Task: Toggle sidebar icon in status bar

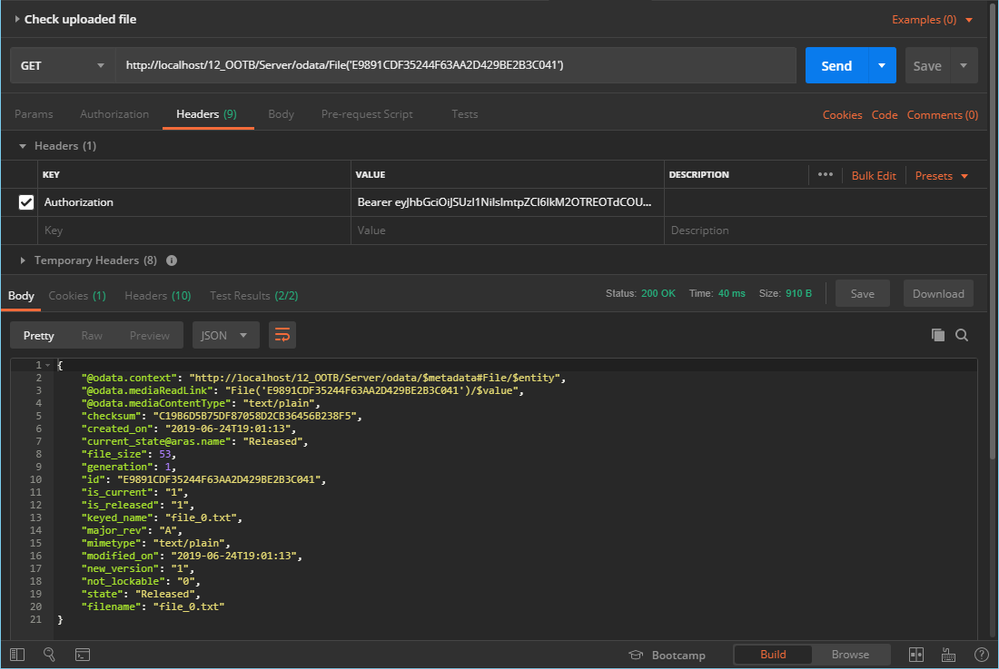Action: click(16, 655)
